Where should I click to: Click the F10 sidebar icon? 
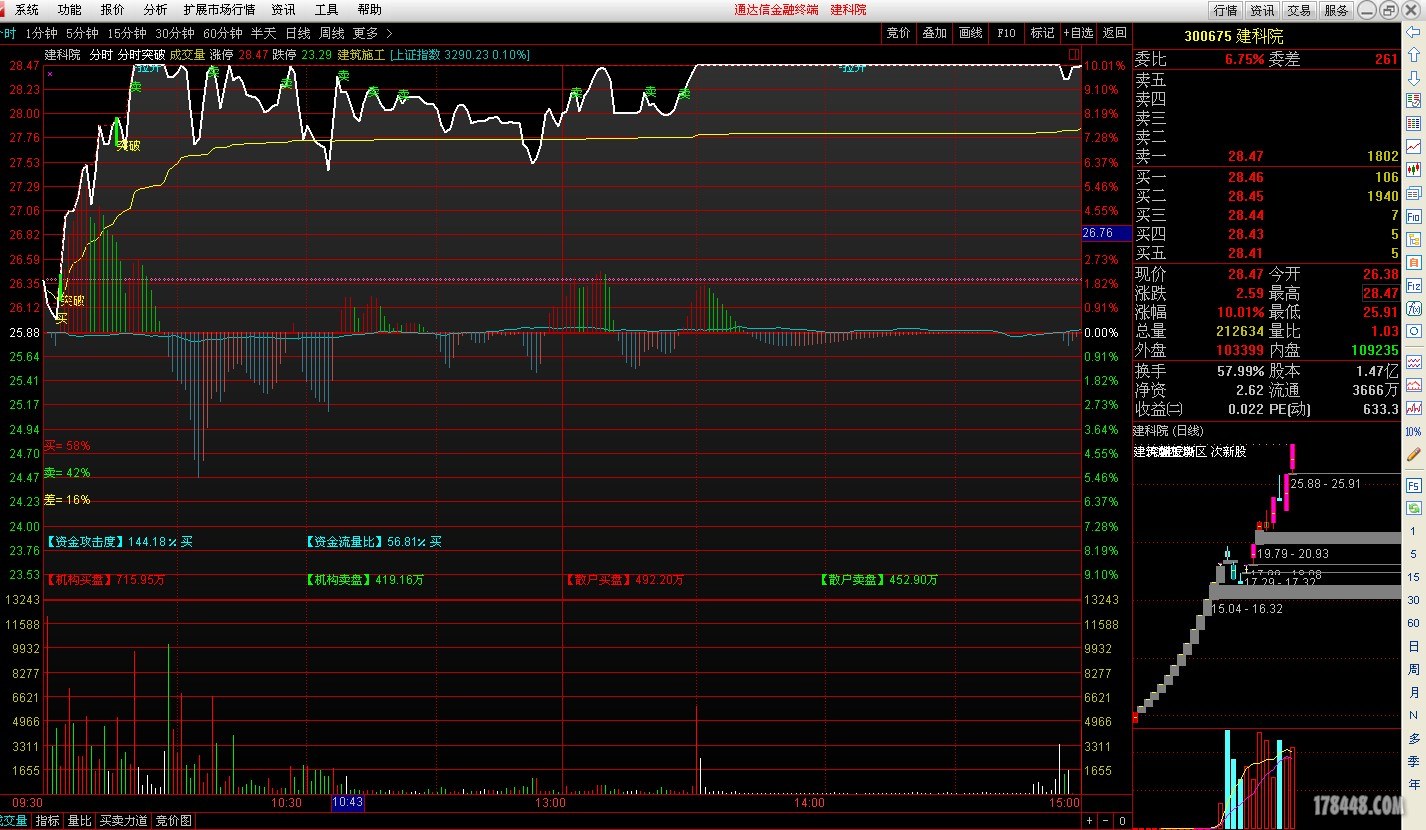pos(1414,216)
